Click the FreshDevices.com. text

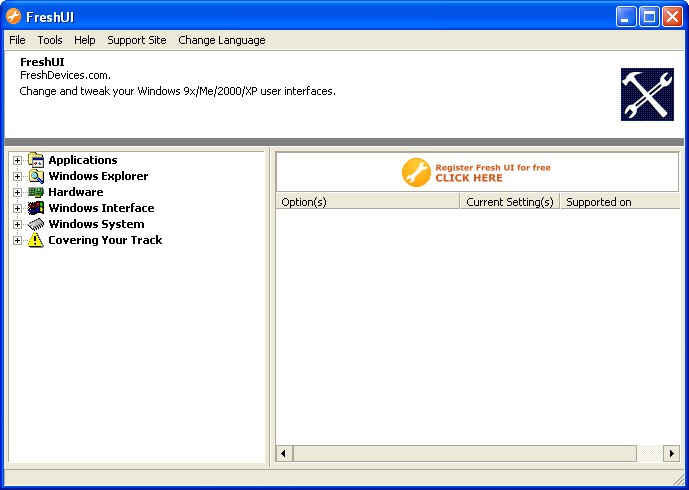coord(65,75)
